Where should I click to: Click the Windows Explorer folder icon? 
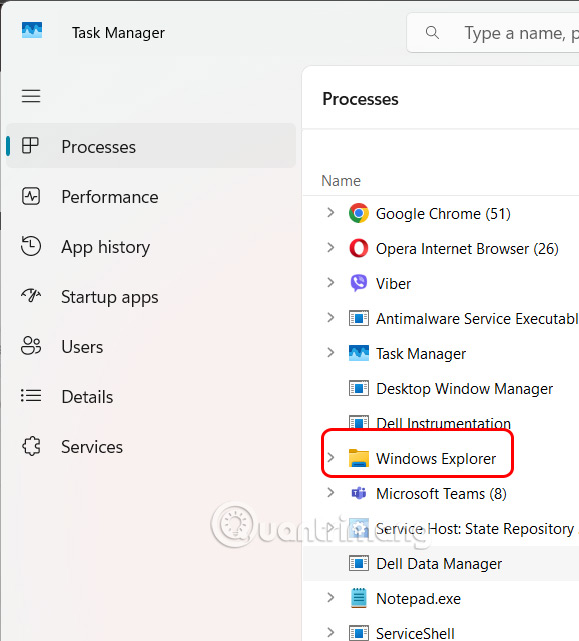[x=359, y=458]
